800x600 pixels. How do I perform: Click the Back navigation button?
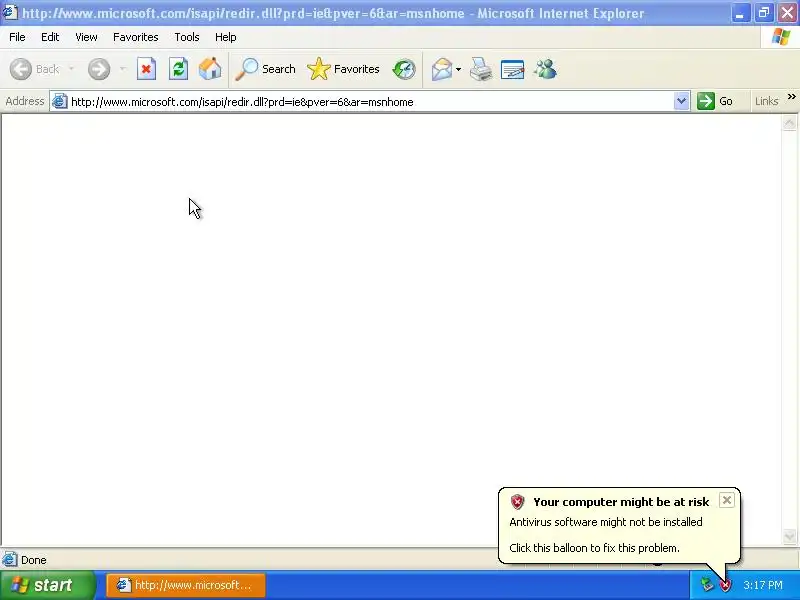(x=35, y=69)
